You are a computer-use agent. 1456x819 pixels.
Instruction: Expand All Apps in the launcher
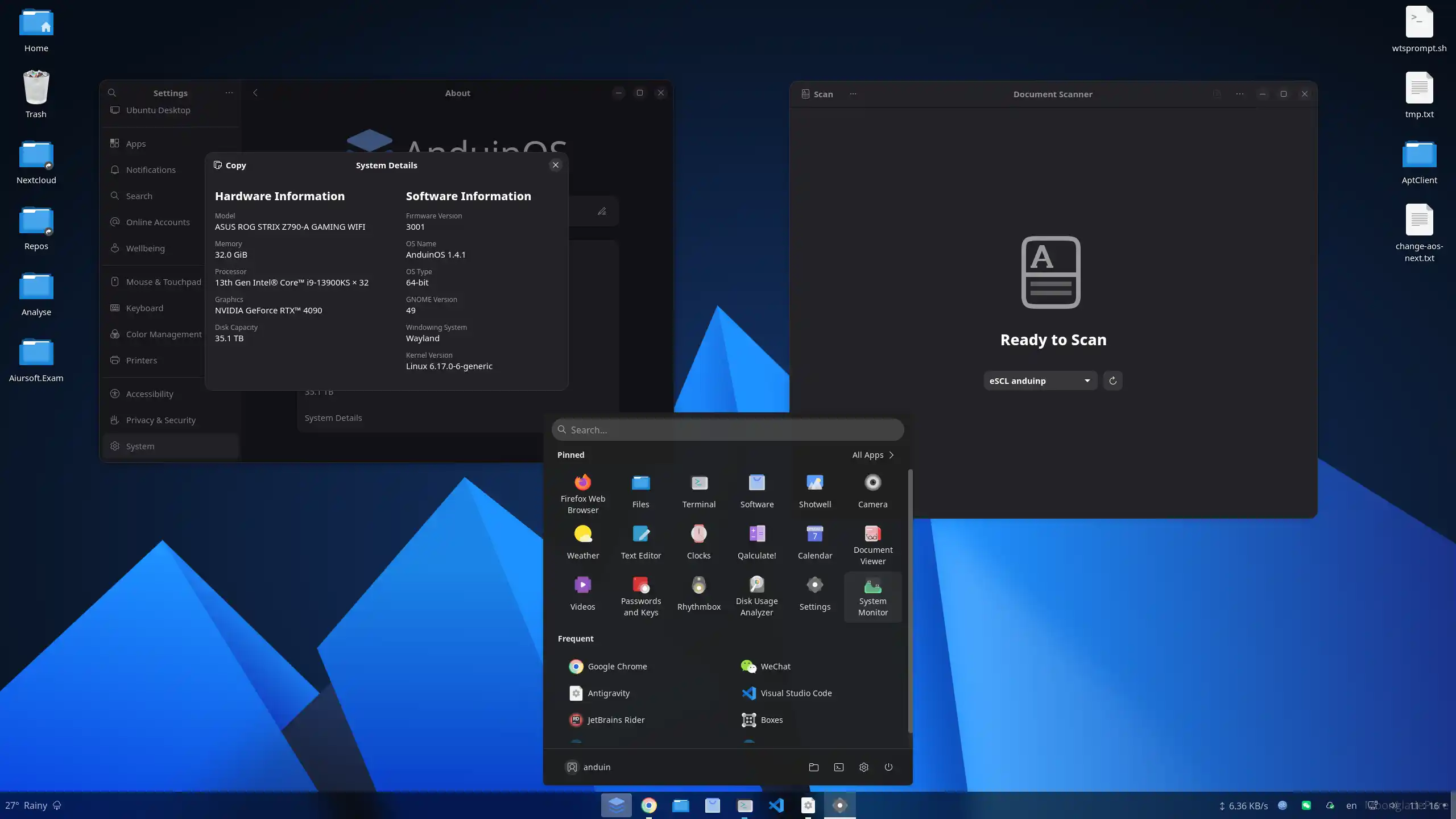[872, 454]
